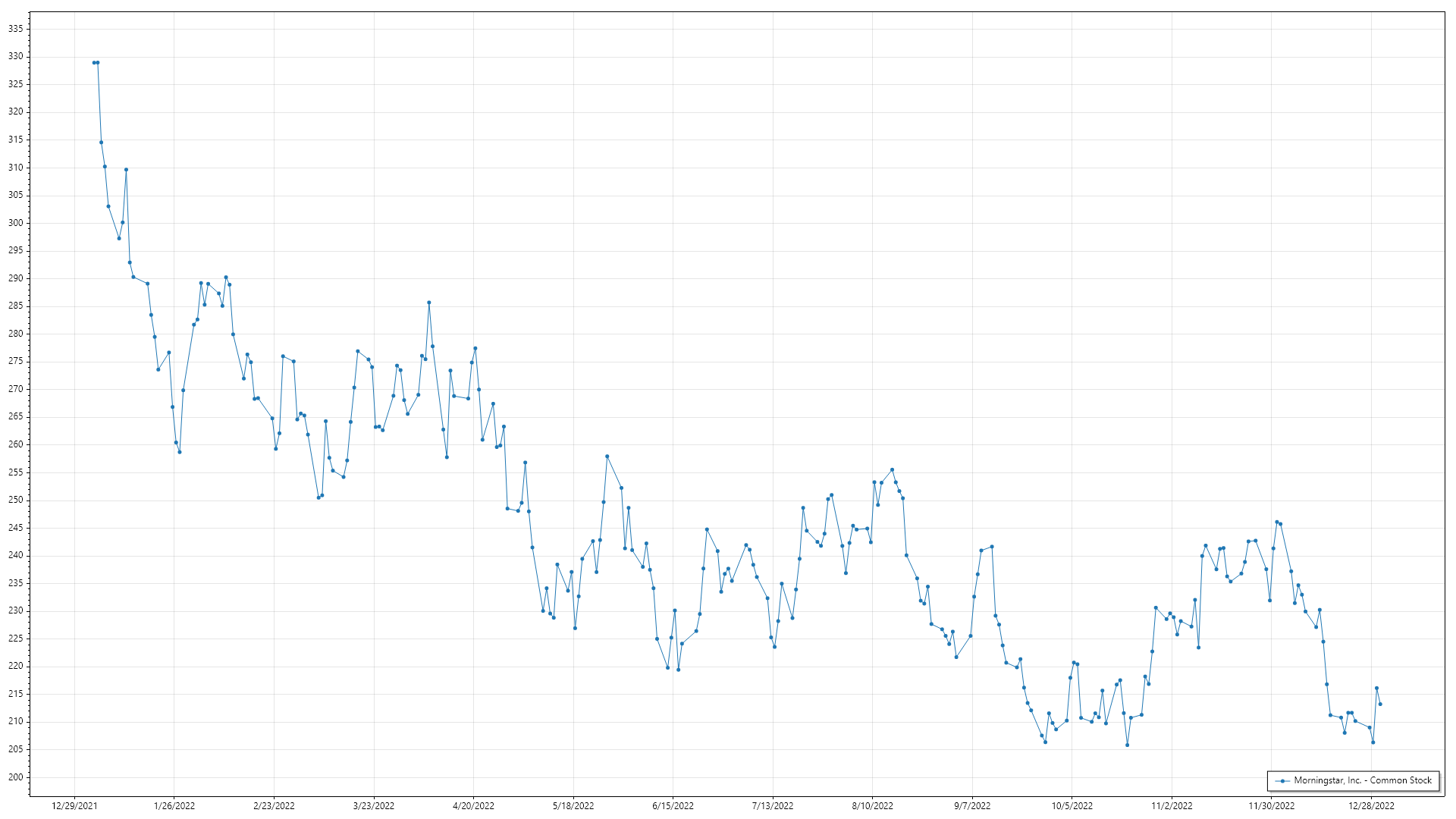Click the last data point on the line

coord(1380,704)
